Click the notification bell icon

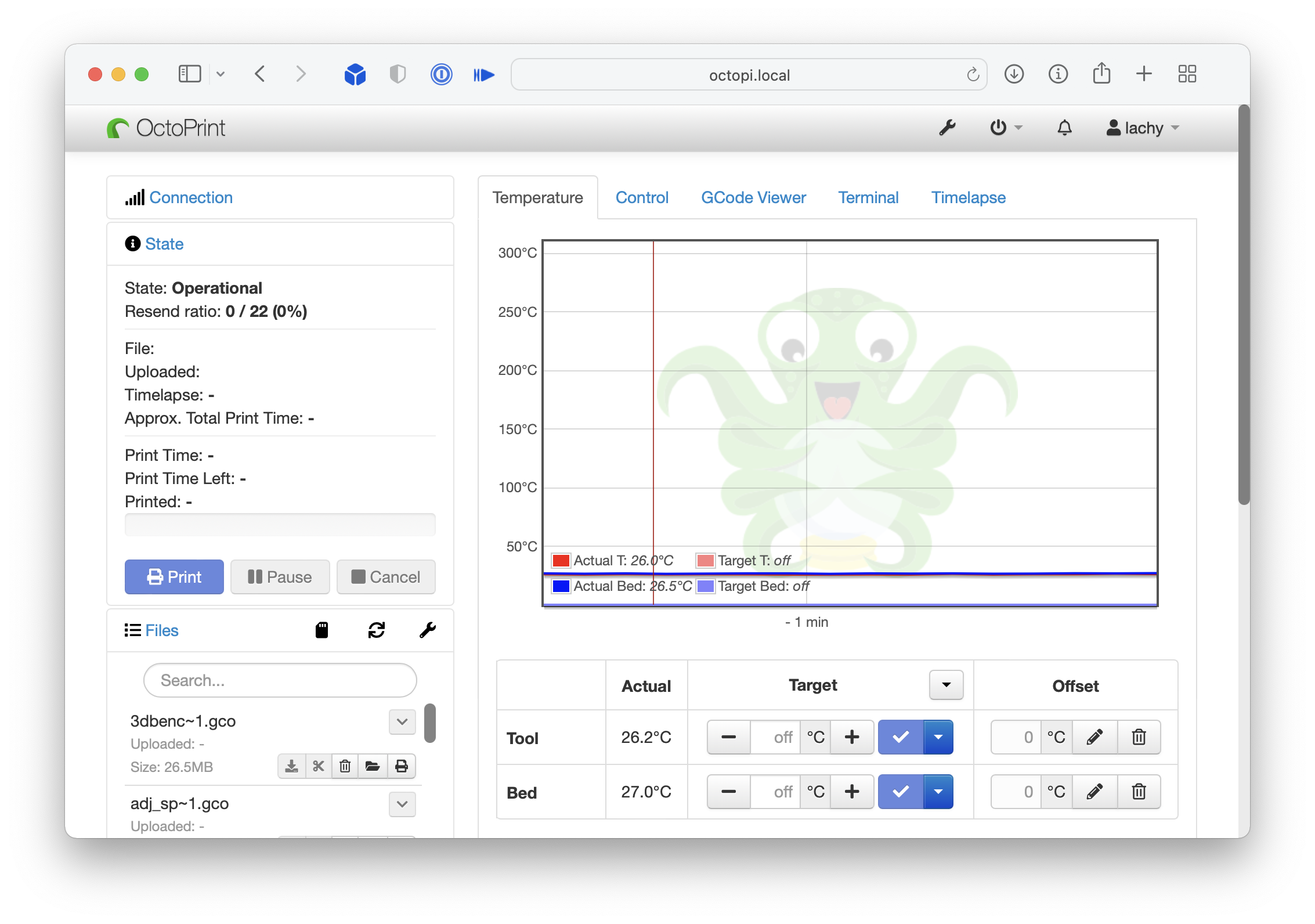(1064, 127)
